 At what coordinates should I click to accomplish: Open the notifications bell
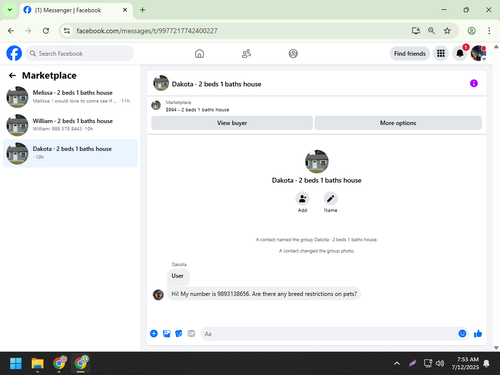click(x=460, y=53)
